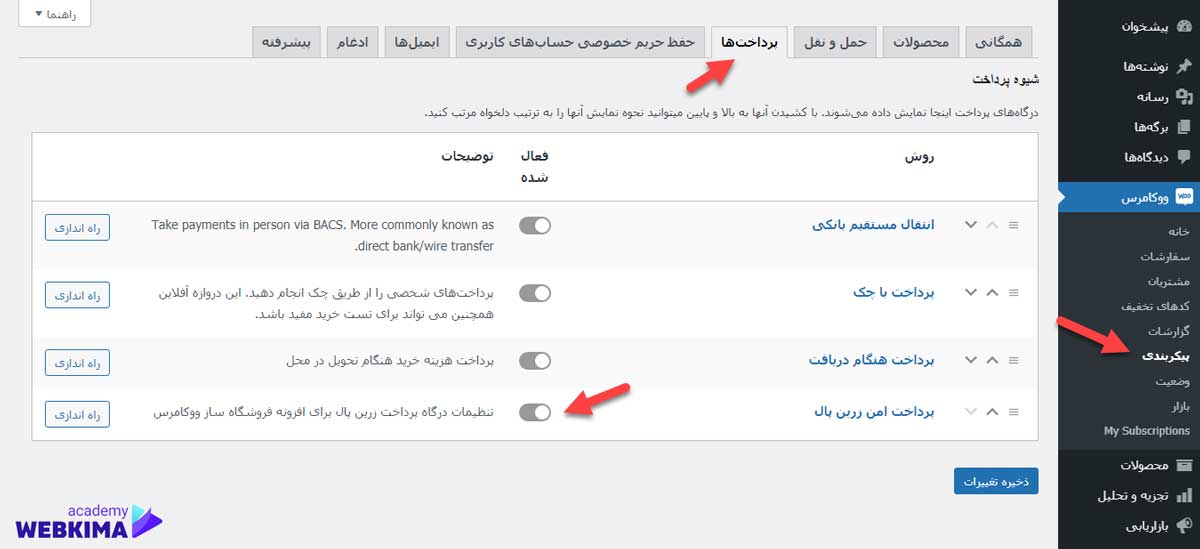The width and height of the screenshot is (1200, 549).
Task: Click راه اندازی for پرداخت امن زرین پال
Action: (x=77, y=413)
